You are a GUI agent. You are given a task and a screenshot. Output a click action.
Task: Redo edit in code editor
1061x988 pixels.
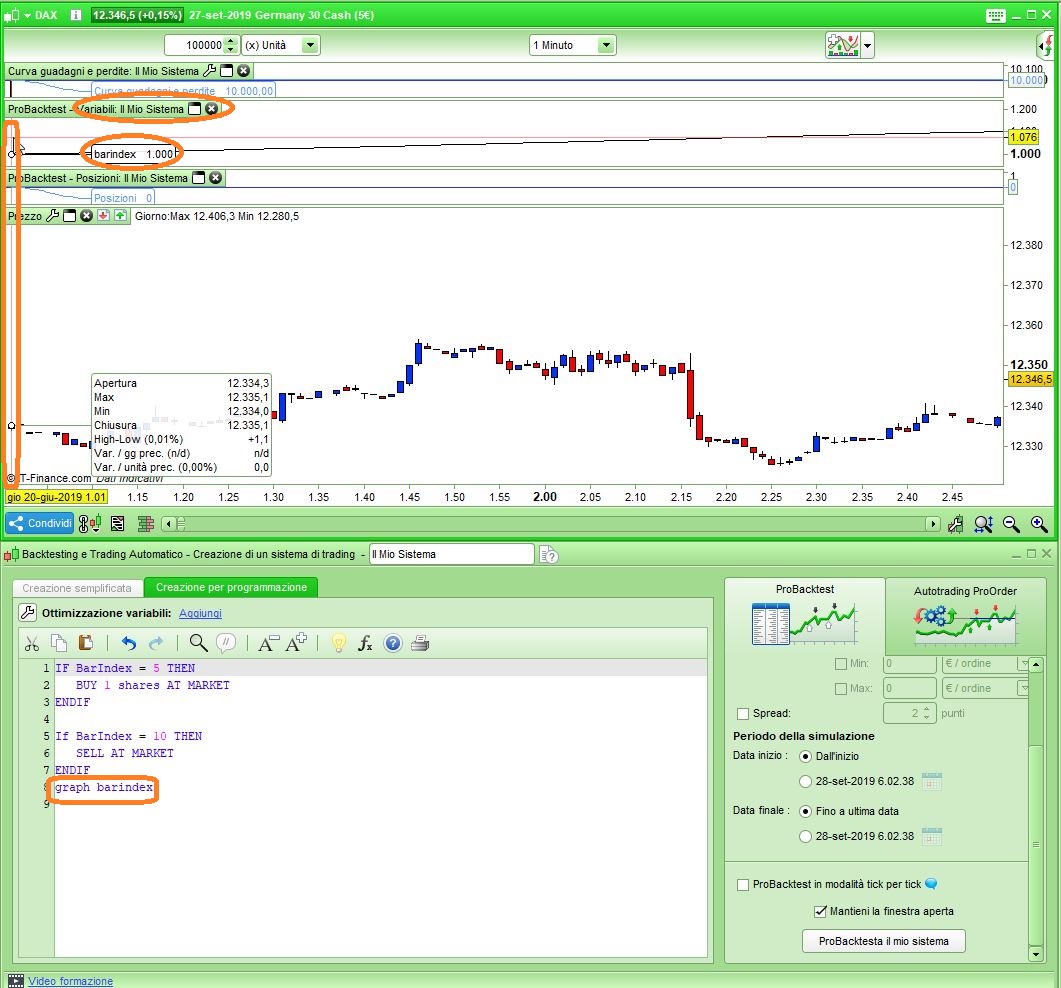pyautogui.click(x=156, y=644)
